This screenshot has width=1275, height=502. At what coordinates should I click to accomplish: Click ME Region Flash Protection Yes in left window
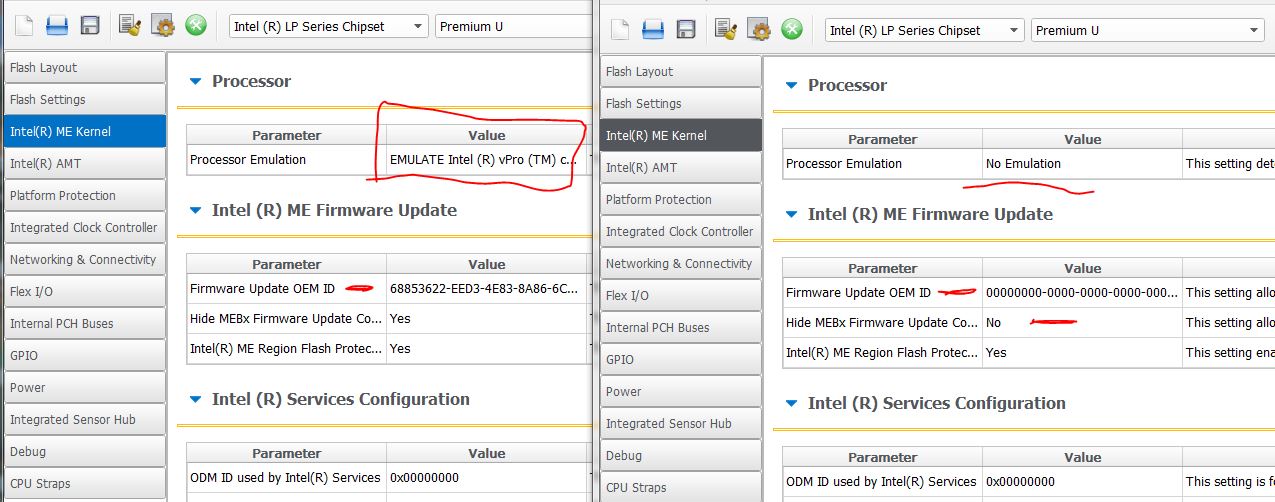pyautogui.click(x=486, y=349)
